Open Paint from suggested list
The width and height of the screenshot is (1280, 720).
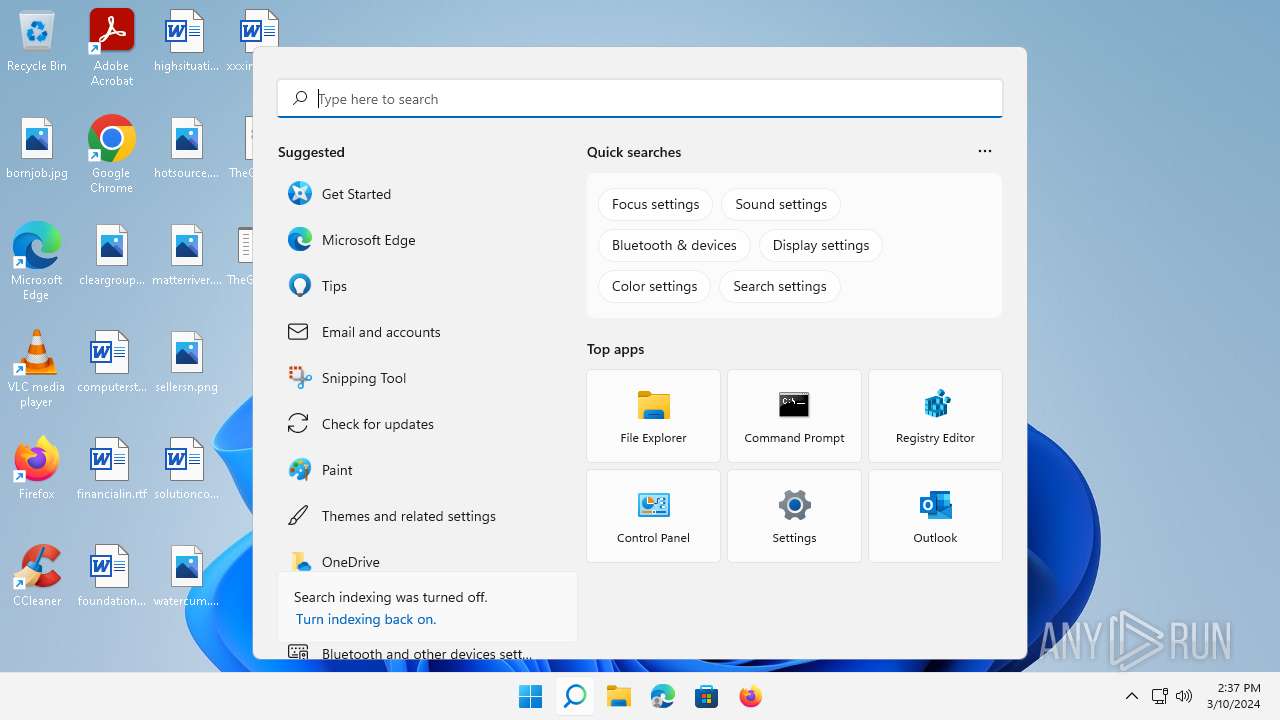pos(427,470)
